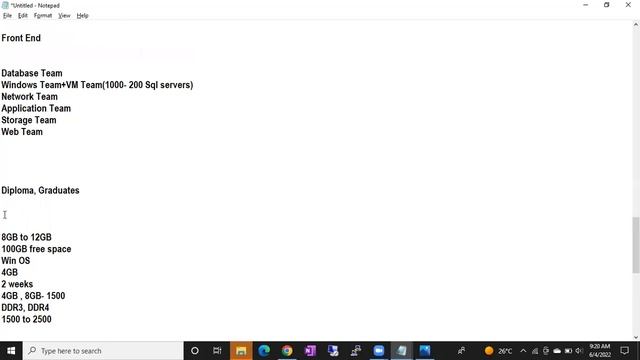Open Task View on taskbar
This screenshot has height=360, width=640.
point(217,351)
